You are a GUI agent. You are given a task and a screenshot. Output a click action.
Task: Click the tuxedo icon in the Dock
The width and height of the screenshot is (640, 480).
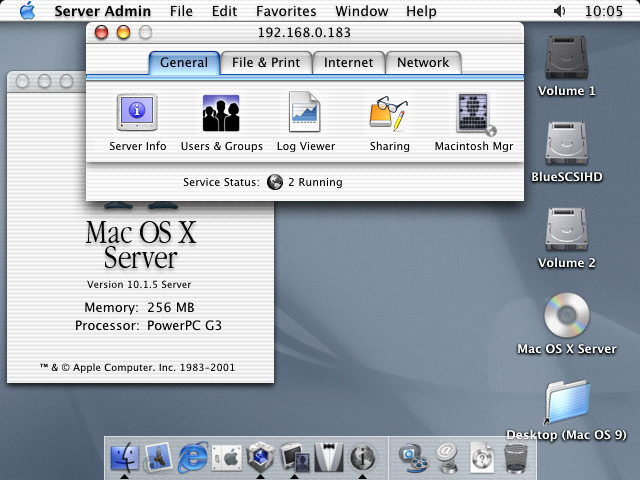329,457
